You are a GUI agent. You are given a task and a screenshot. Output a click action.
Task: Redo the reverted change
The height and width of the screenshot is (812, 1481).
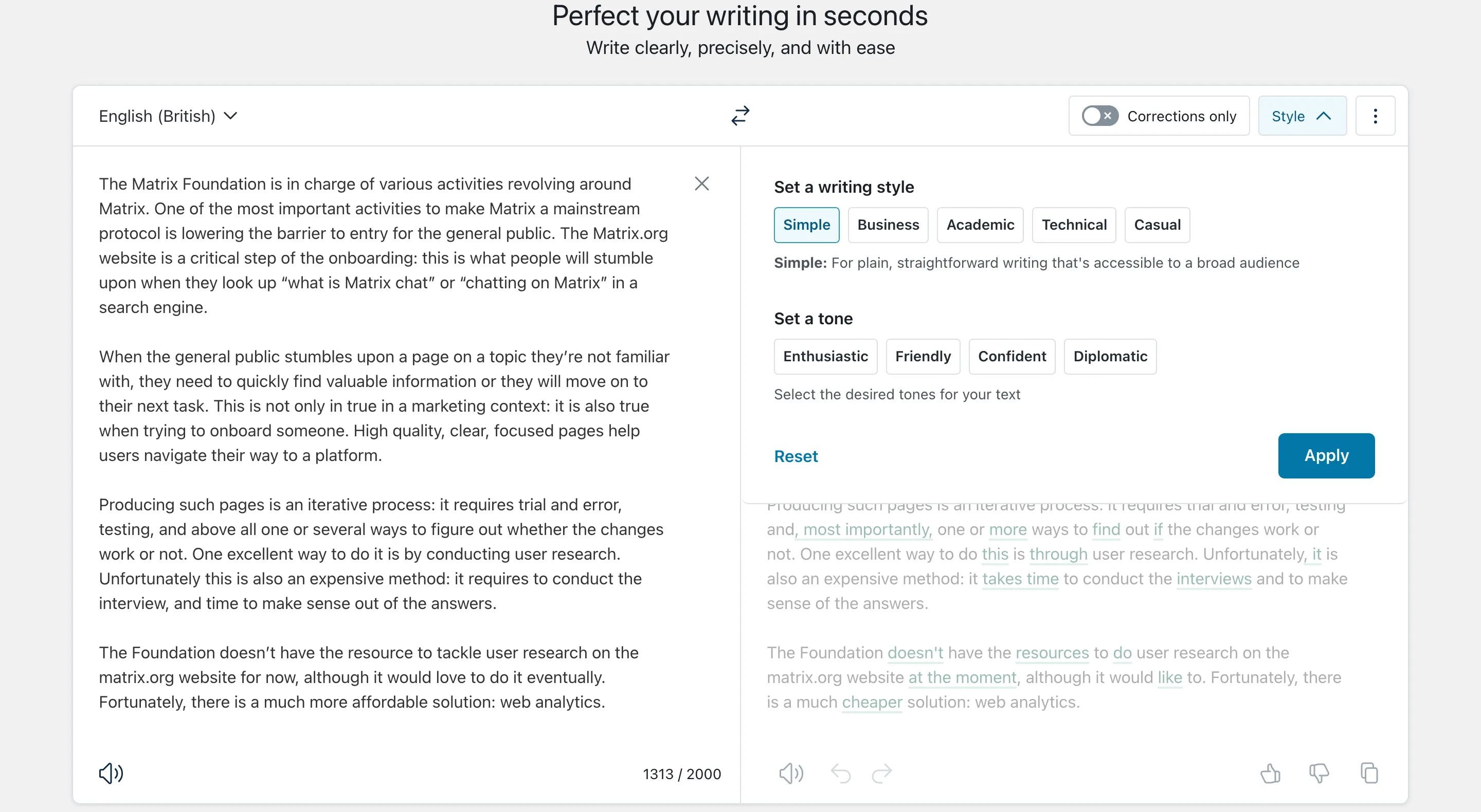point(881,773)
